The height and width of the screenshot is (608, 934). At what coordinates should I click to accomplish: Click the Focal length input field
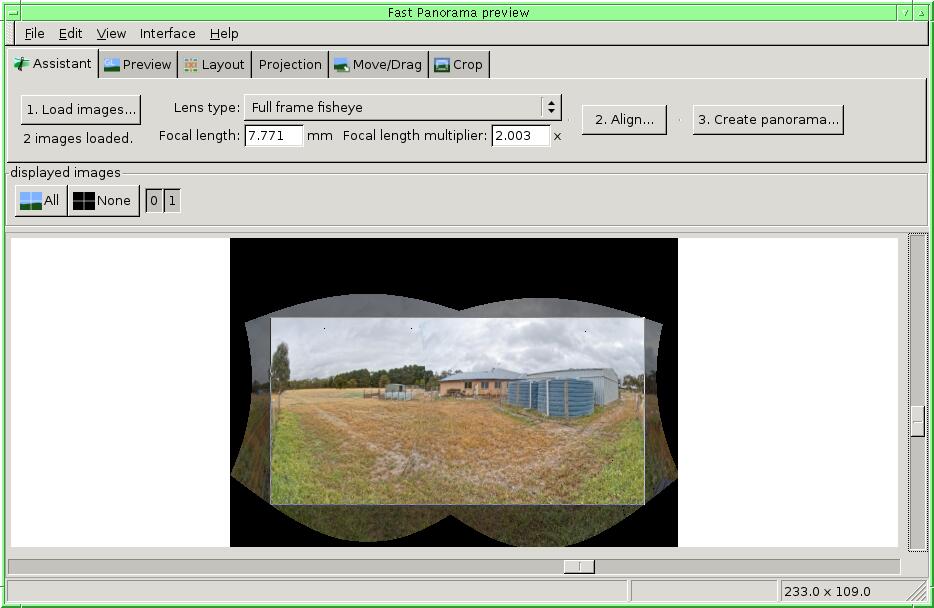pos(273,135)
